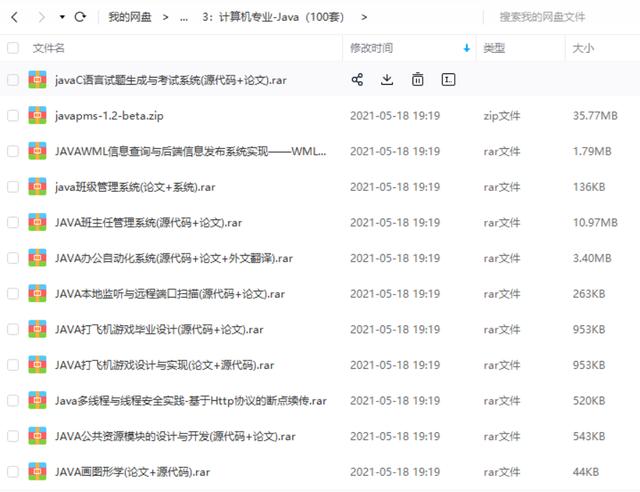Click archive icon of Java多线程与线程安全实践 file

tap(37, 400)
